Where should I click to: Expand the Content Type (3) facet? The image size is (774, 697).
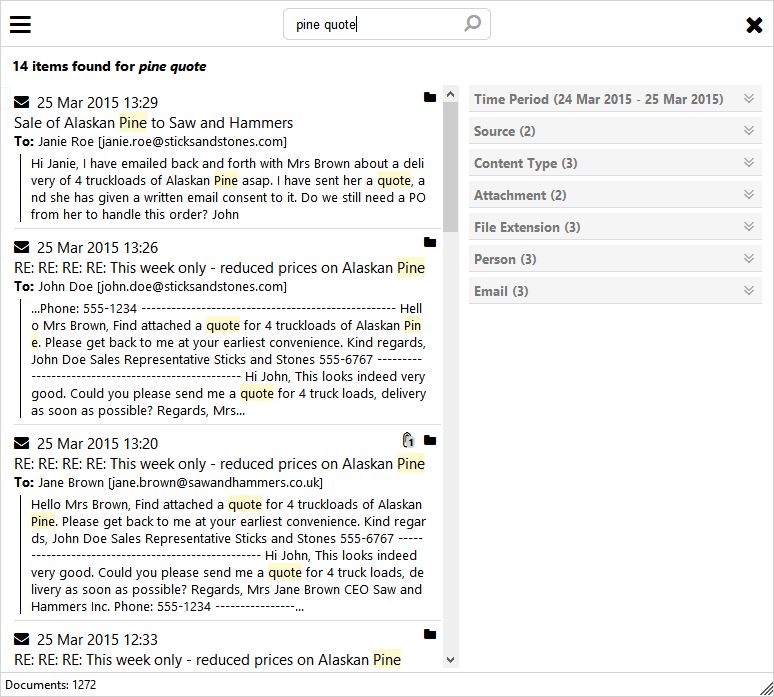615,163
